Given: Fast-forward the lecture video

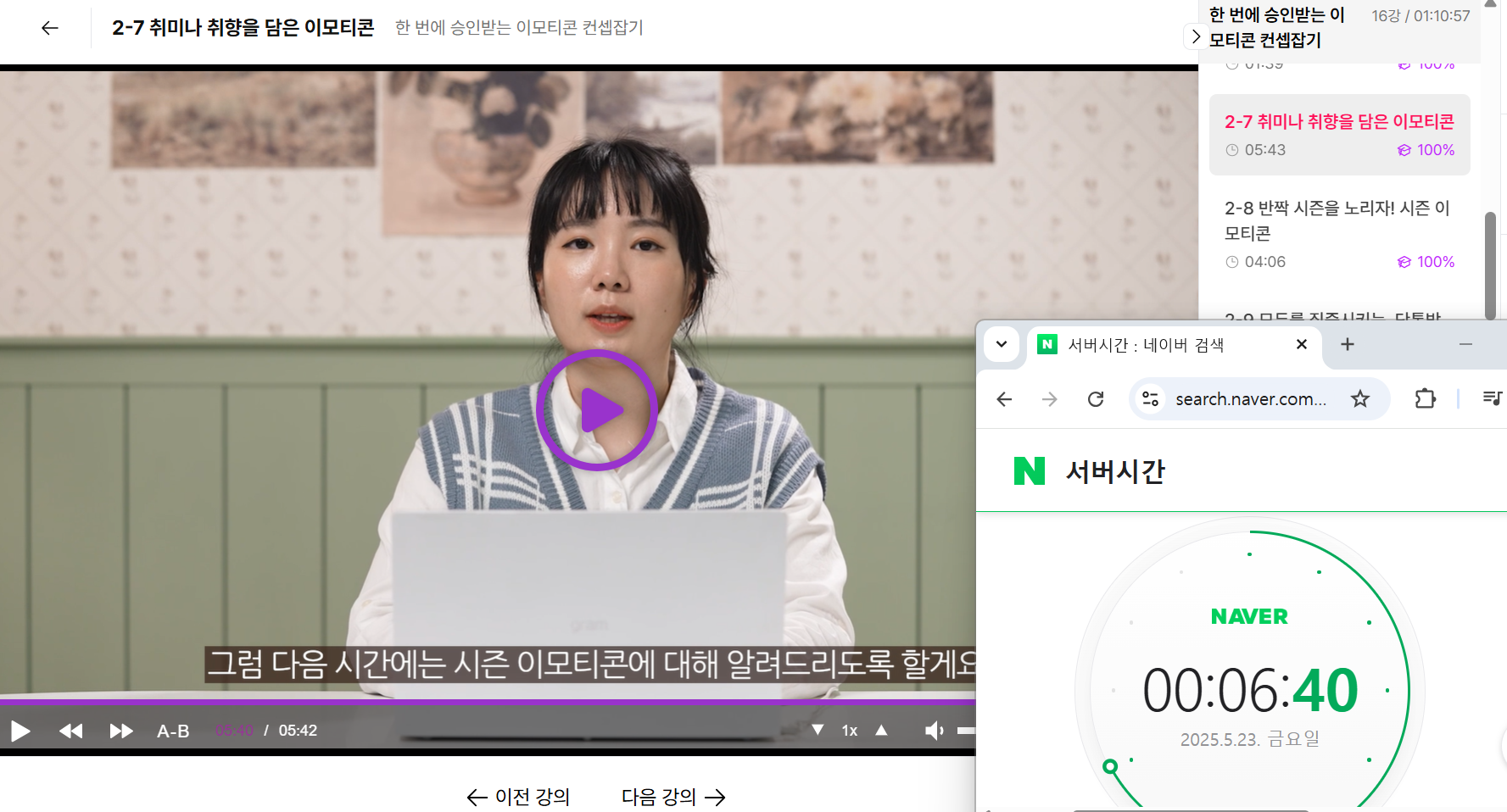Looking at the screenshot, I should tap(121, 731).
